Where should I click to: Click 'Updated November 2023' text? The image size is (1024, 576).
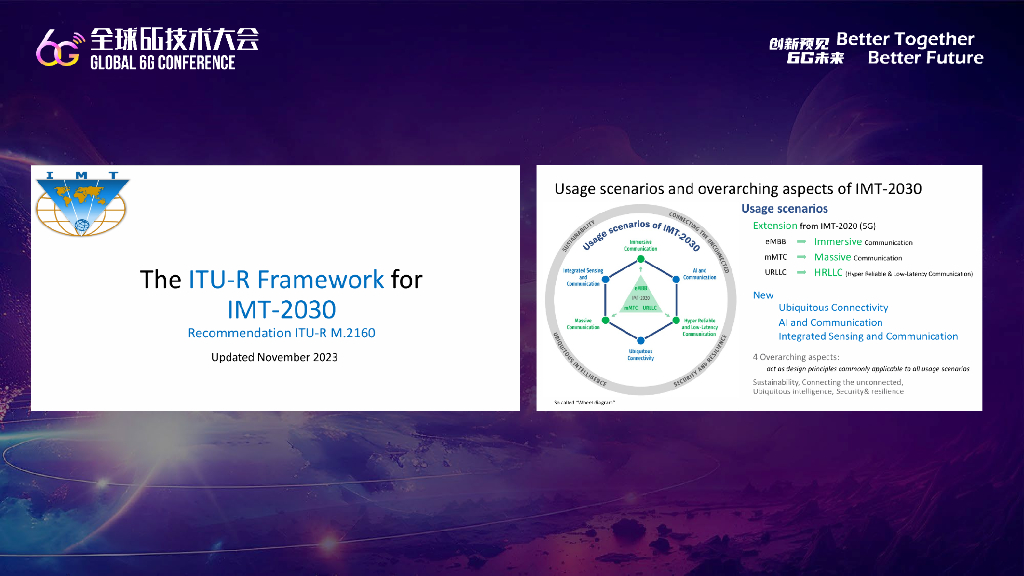(x=274, y=357)
